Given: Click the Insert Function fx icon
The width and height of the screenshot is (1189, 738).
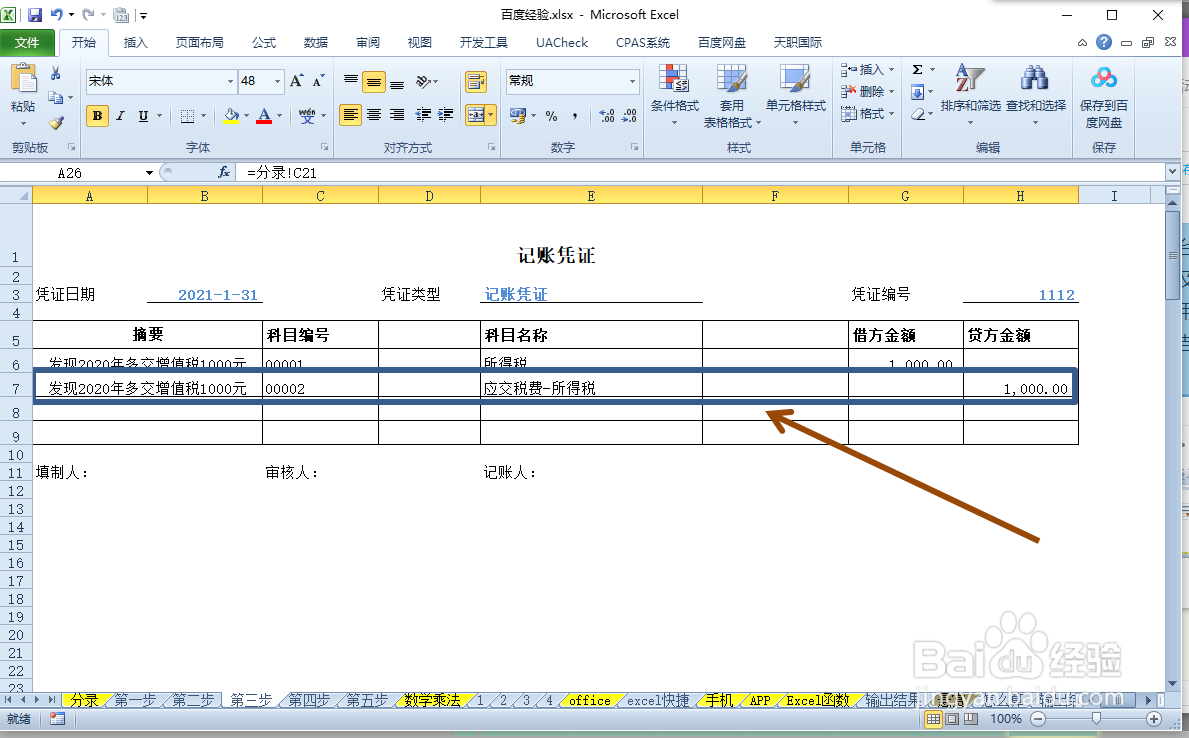Looking at the screenshot, I should (x=224, y=172).
